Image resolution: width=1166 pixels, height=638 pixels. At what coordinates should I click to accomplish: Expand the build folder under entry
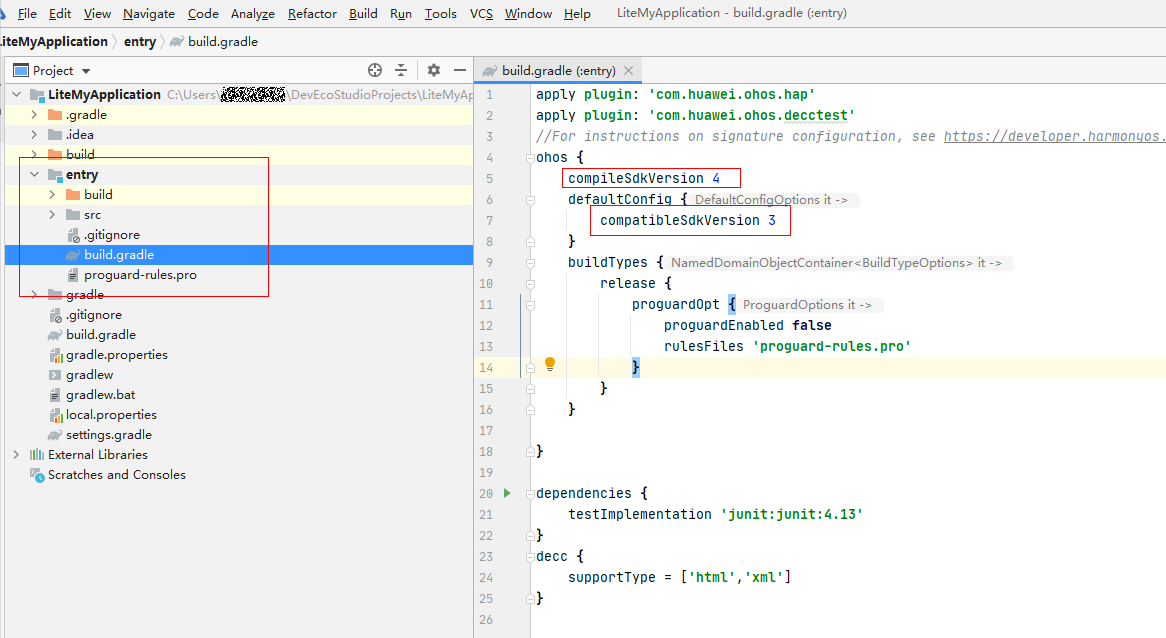52,195
